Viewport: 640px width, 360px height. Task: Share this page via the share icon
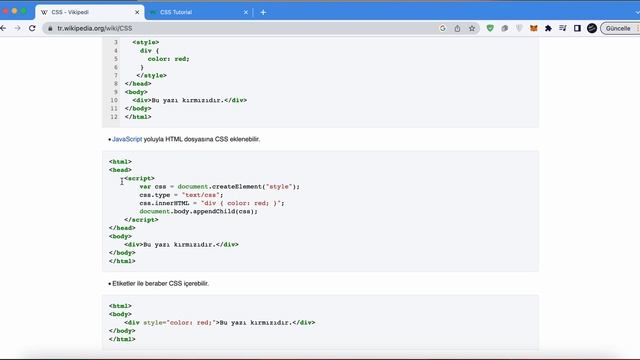point(457,28)
